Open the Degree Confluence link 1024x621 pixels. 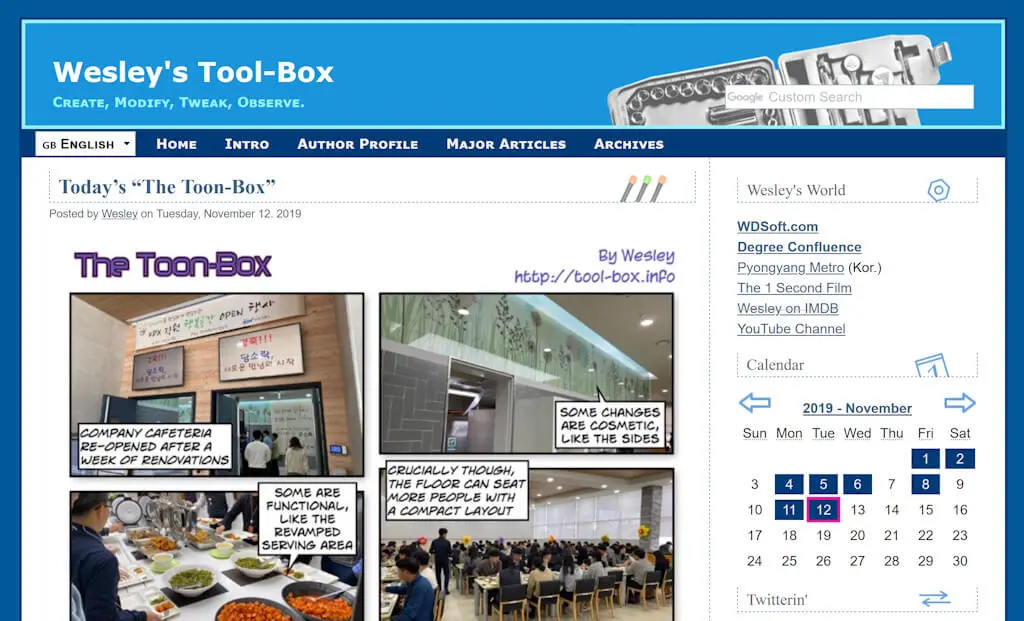(799, 247)
